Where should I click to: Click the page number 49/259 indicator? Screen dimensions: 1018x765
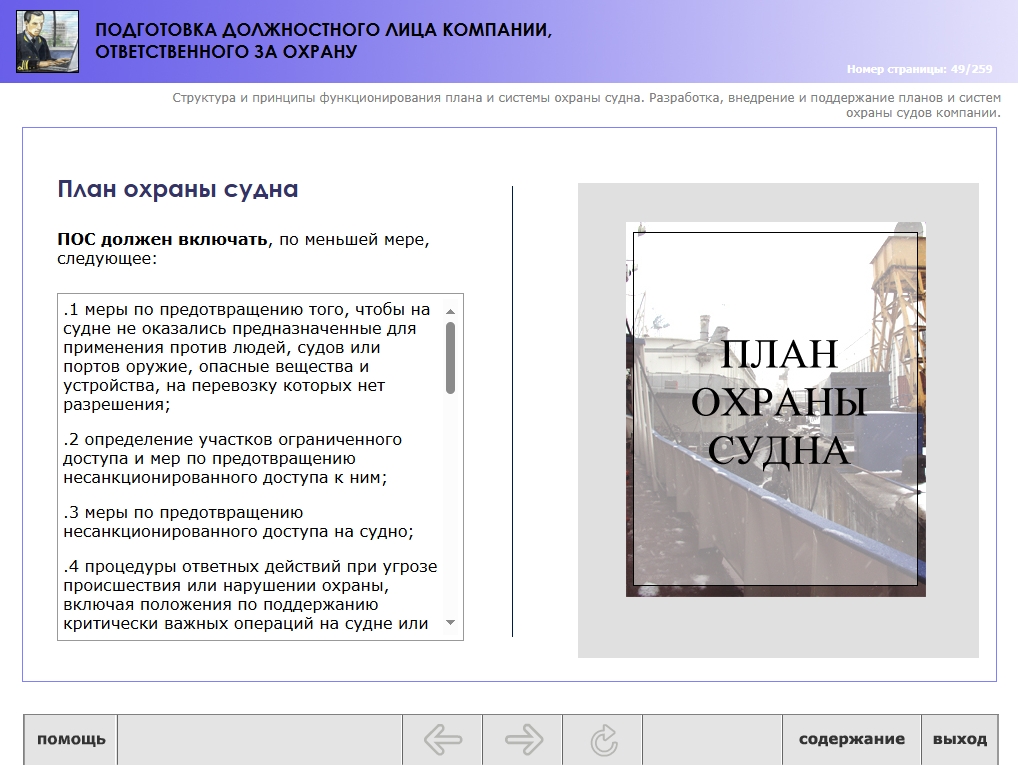[918, 69]
